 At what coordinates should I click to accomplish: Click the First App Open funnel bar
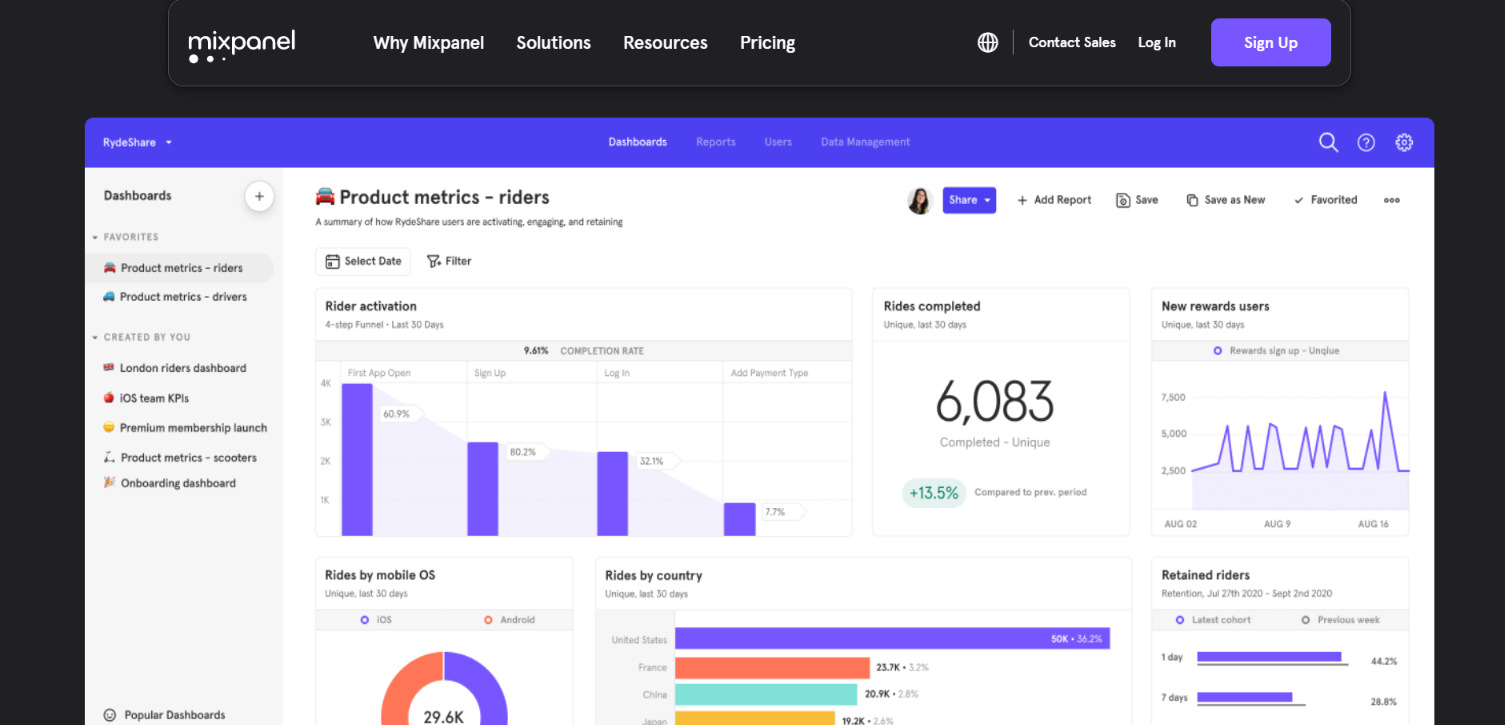[x=357, y=460]
